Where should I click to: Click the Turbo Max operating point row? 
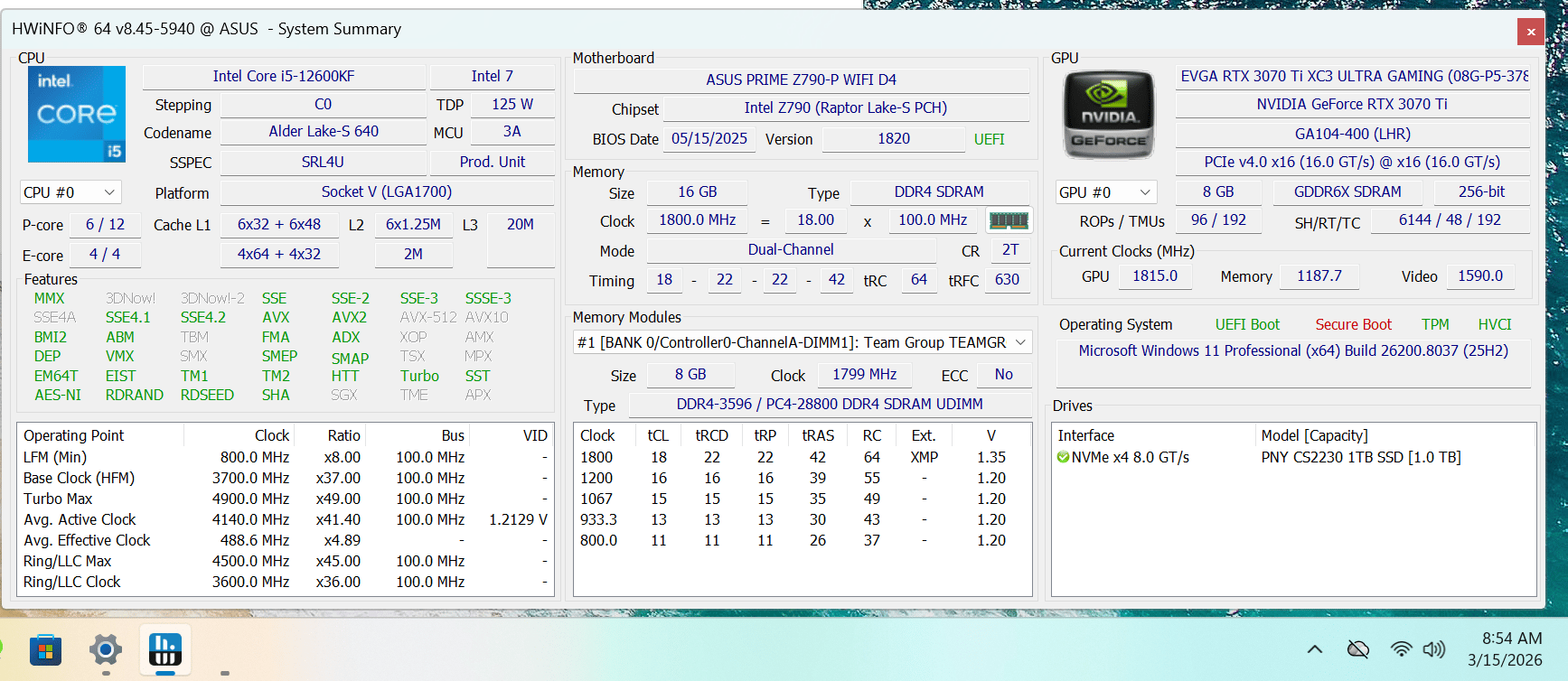(x=286, y=499)
